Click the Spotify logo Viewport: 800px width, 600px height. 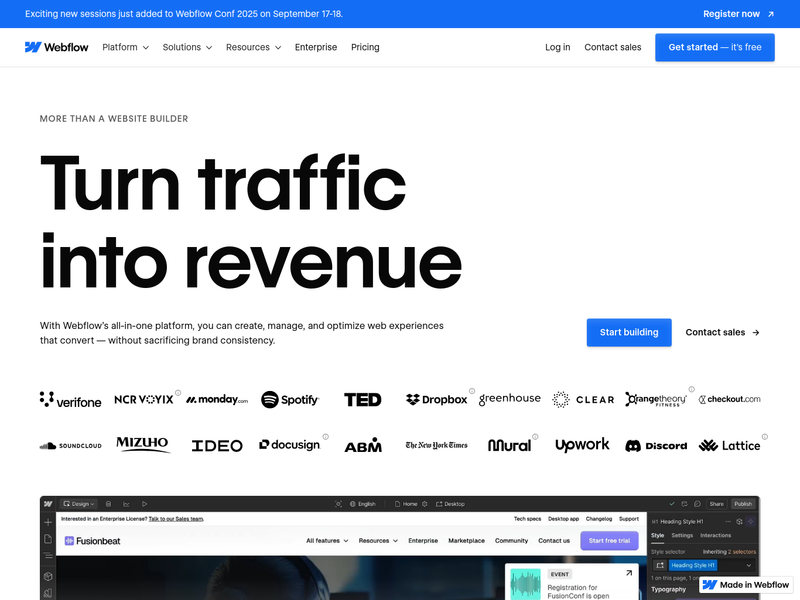[290, 399]
